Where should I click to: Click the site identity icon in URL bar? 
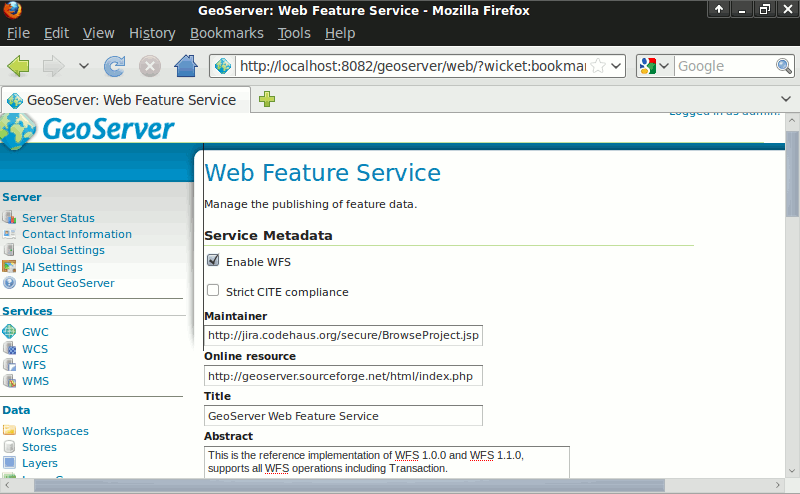click(223, 66)
